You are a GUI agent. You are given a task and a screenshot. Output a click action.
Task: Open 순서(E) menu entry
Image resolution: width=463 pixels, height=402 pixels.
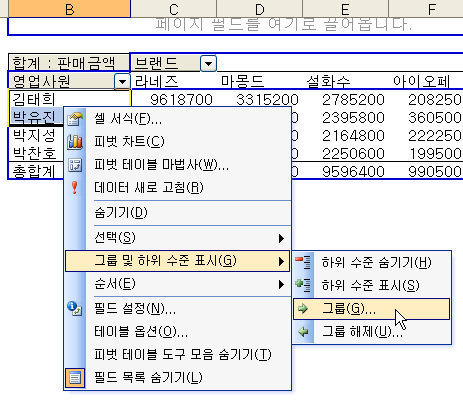click(178, 284)
